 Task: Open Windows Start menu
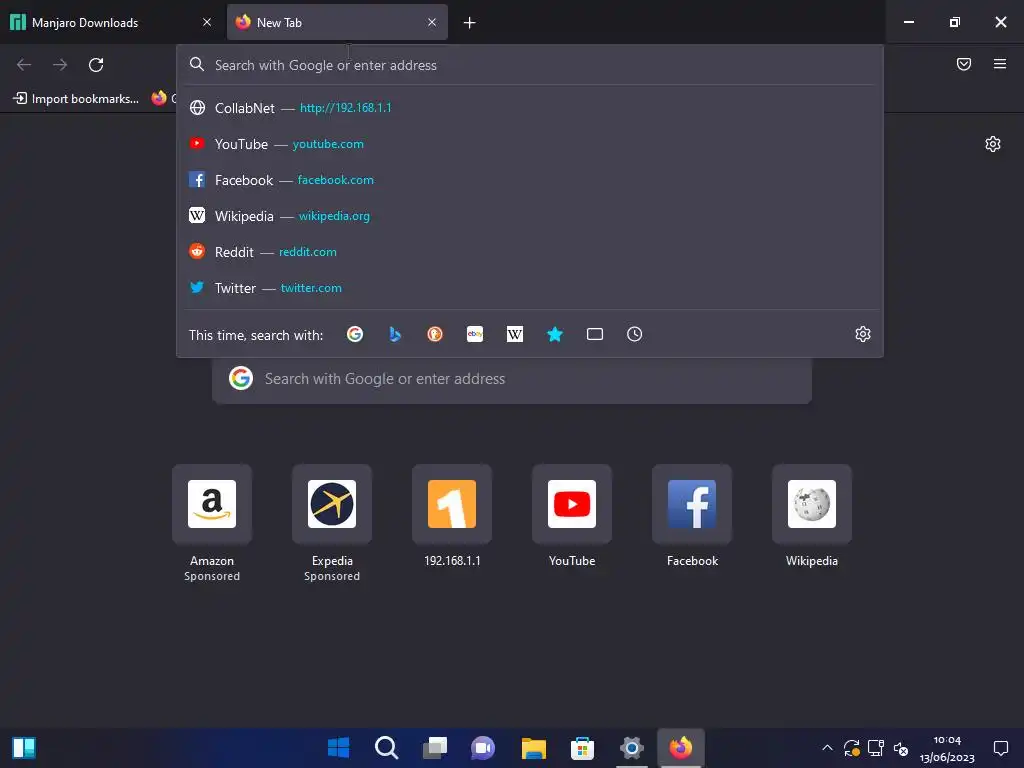[338, 748]
